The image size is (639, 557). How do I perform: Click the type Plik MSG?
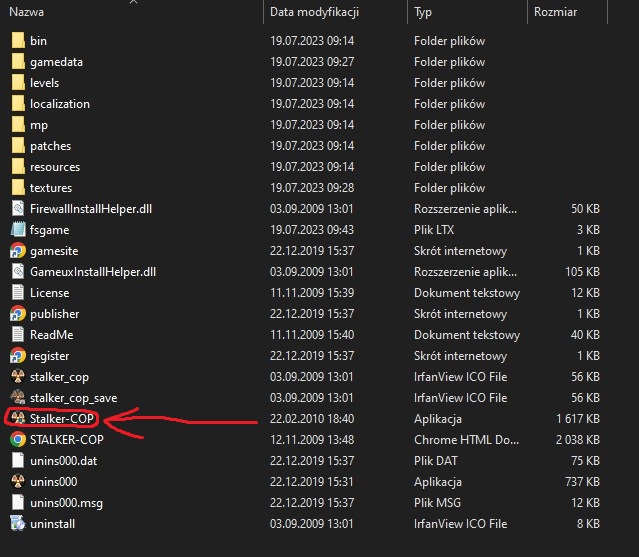(x=437, y=502)
